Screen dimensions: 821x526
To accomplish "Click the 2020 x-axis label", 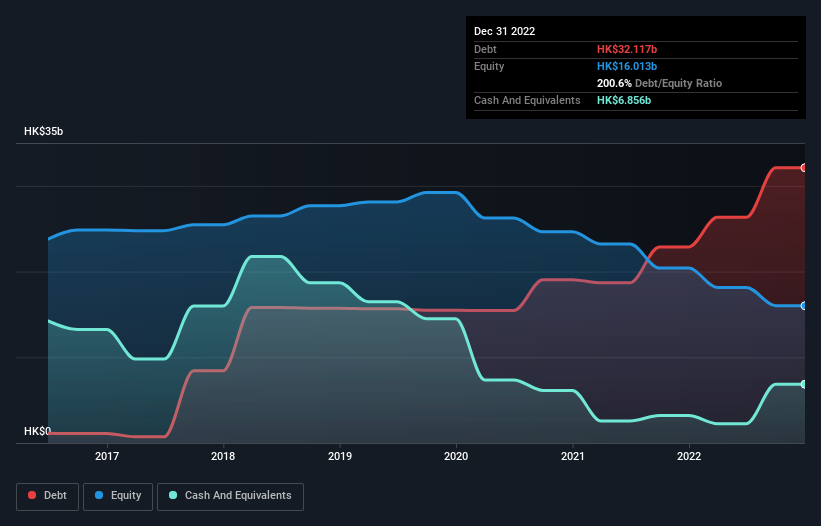I will point(456,456).
